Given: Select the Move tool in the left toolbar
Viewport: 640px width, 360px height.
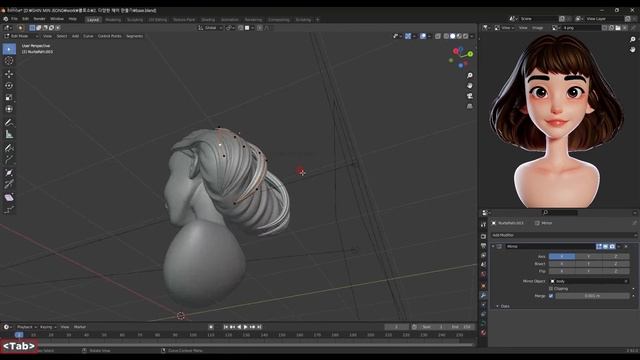Looking at the screenshot, I should 9,74.
